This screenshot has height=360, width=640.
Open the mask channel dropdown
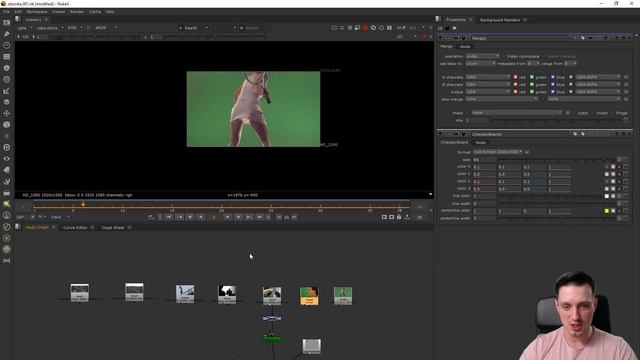click(x=517, y=113)
